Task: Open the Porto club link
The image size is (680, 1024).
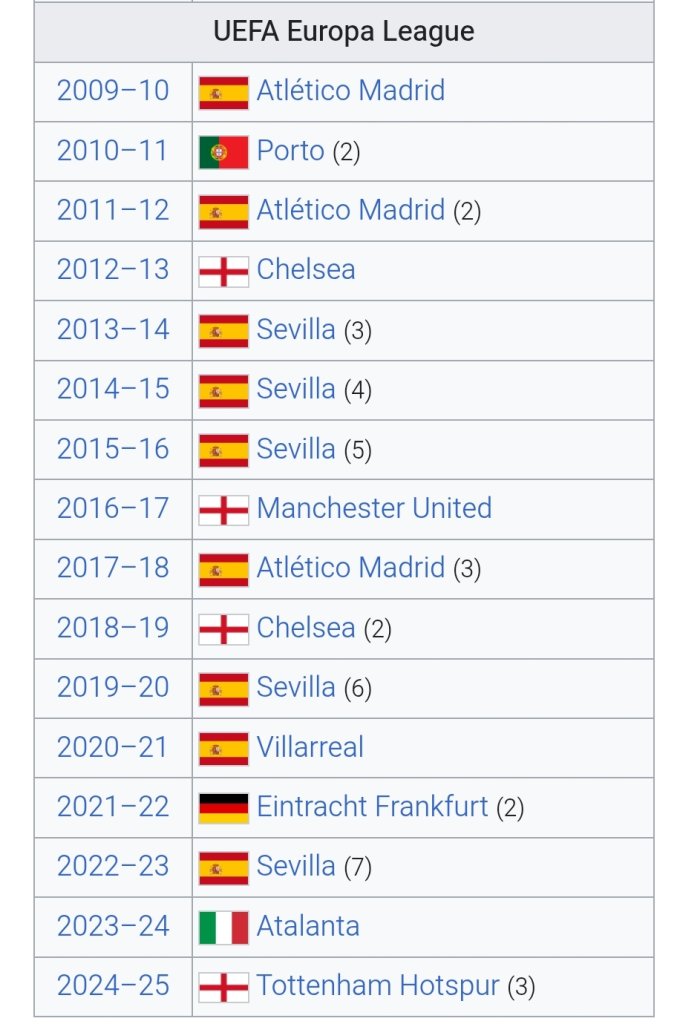Action: click(290, 151)
